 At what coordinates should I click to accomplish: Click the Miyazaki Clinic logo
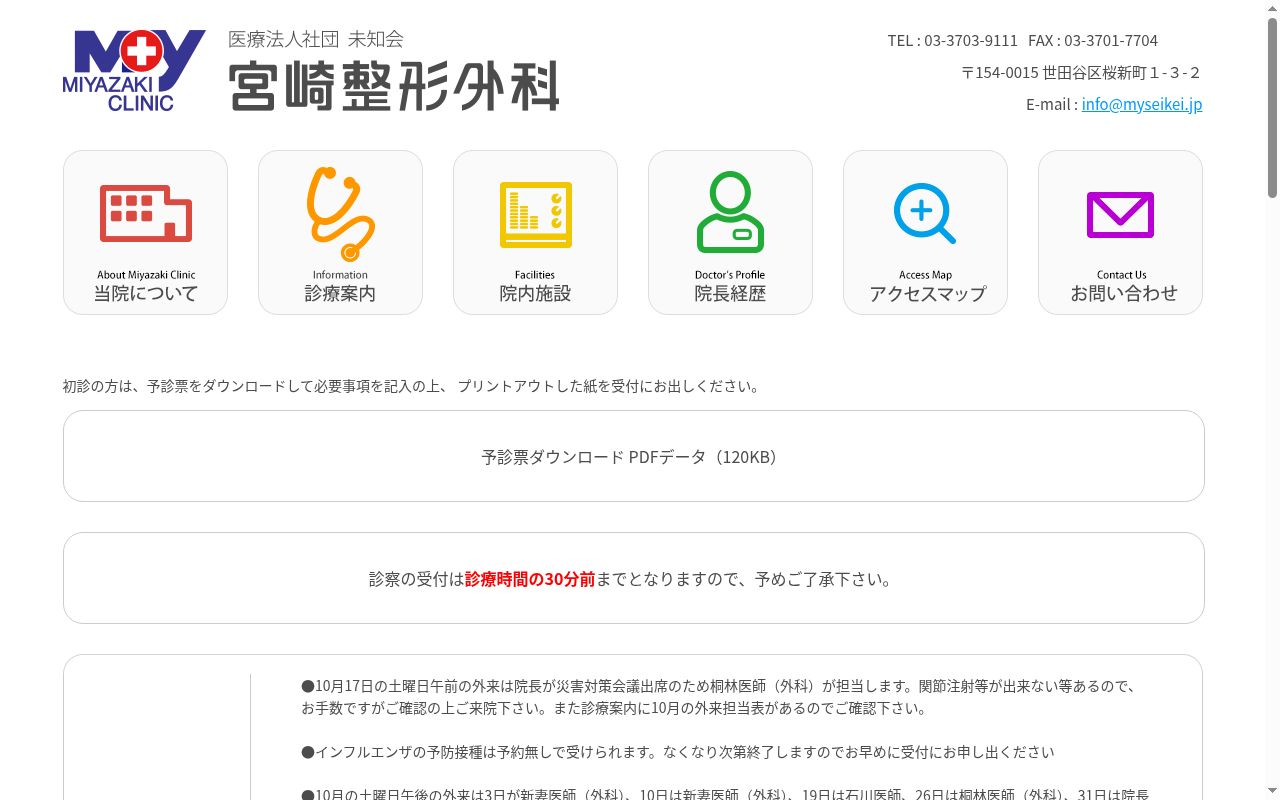pyautogui.click(x=134, y=70)
